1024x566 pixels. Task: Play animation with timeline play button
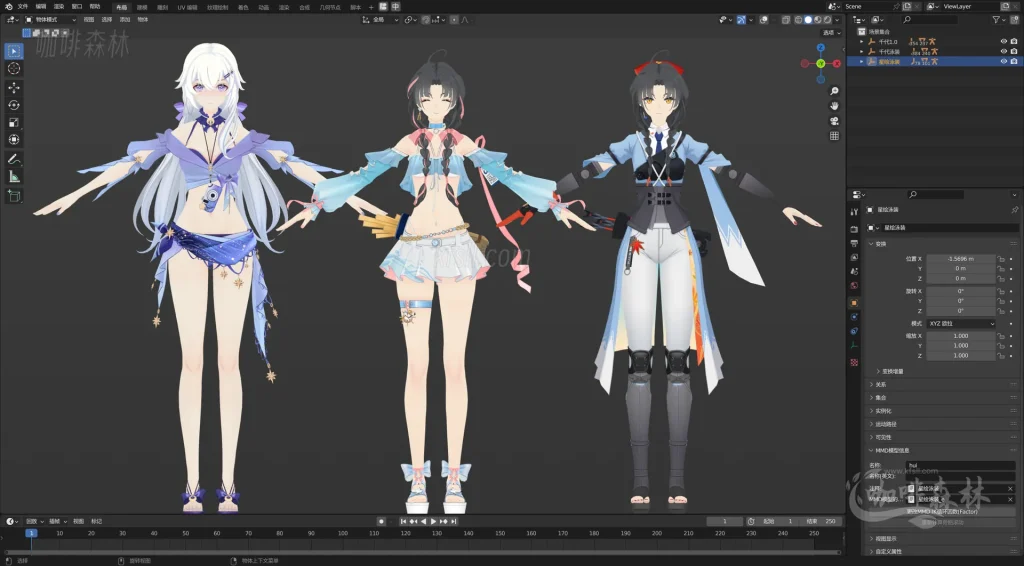(433, 522)
